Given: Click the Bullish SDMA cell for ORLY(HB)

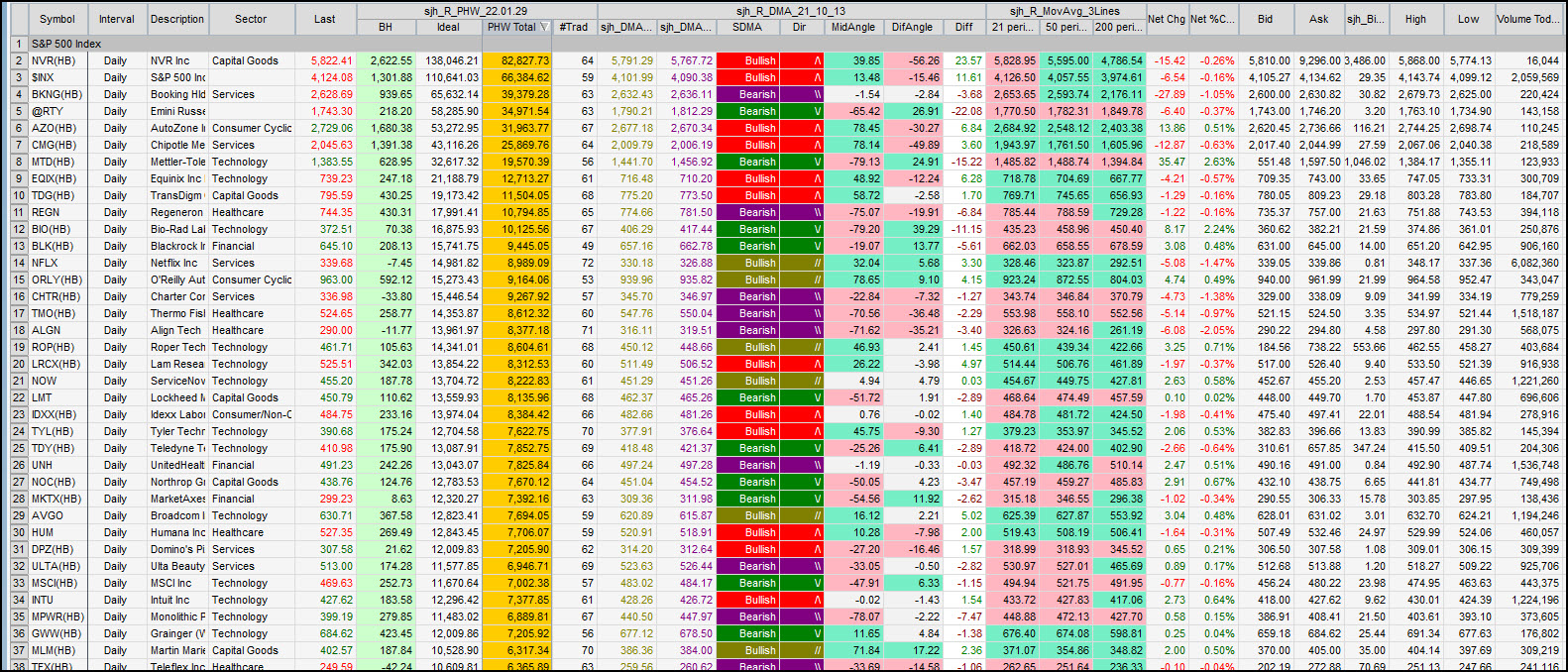Looking at the screenshot, I should (748, 280).
